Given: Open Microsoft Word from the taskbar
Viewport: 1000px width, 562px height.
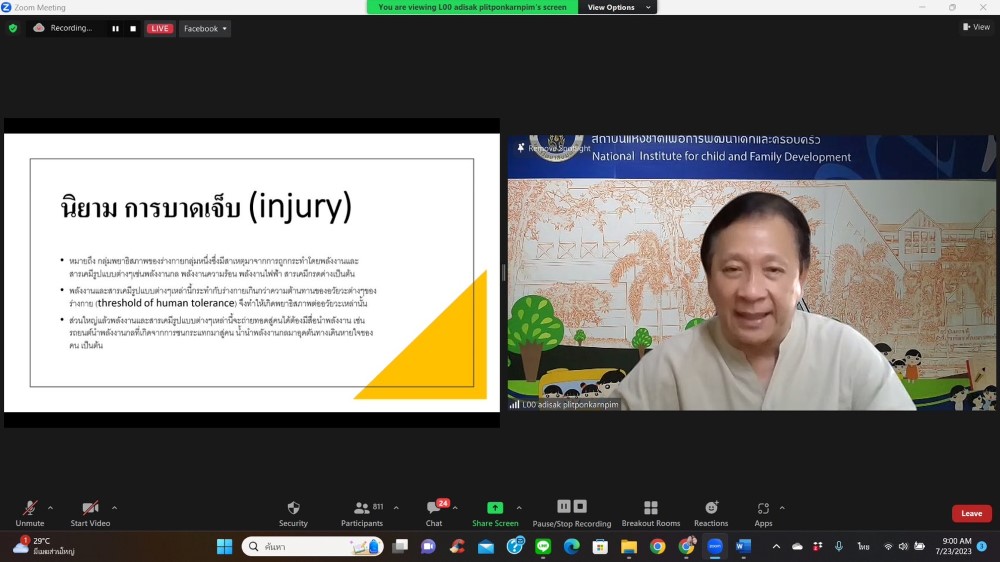Looking at the screenshot, I should (743, 546).
